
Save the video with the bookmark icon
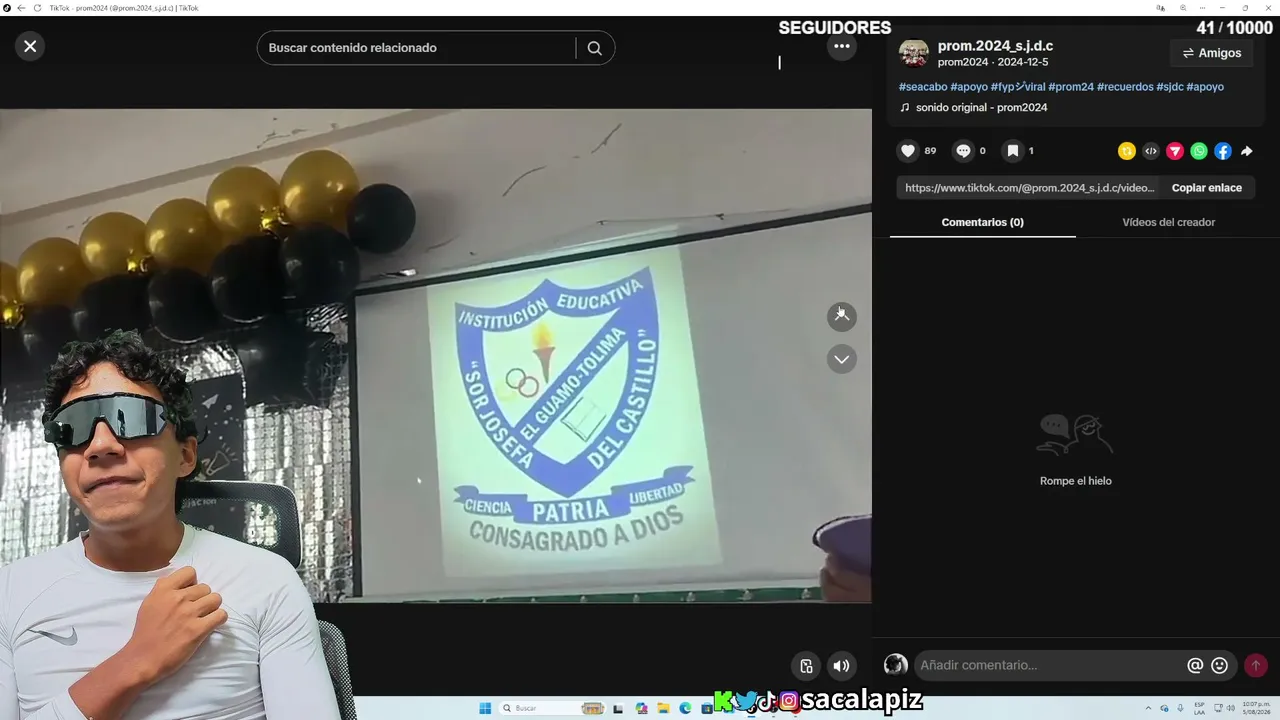click(x=1013, y=151)
